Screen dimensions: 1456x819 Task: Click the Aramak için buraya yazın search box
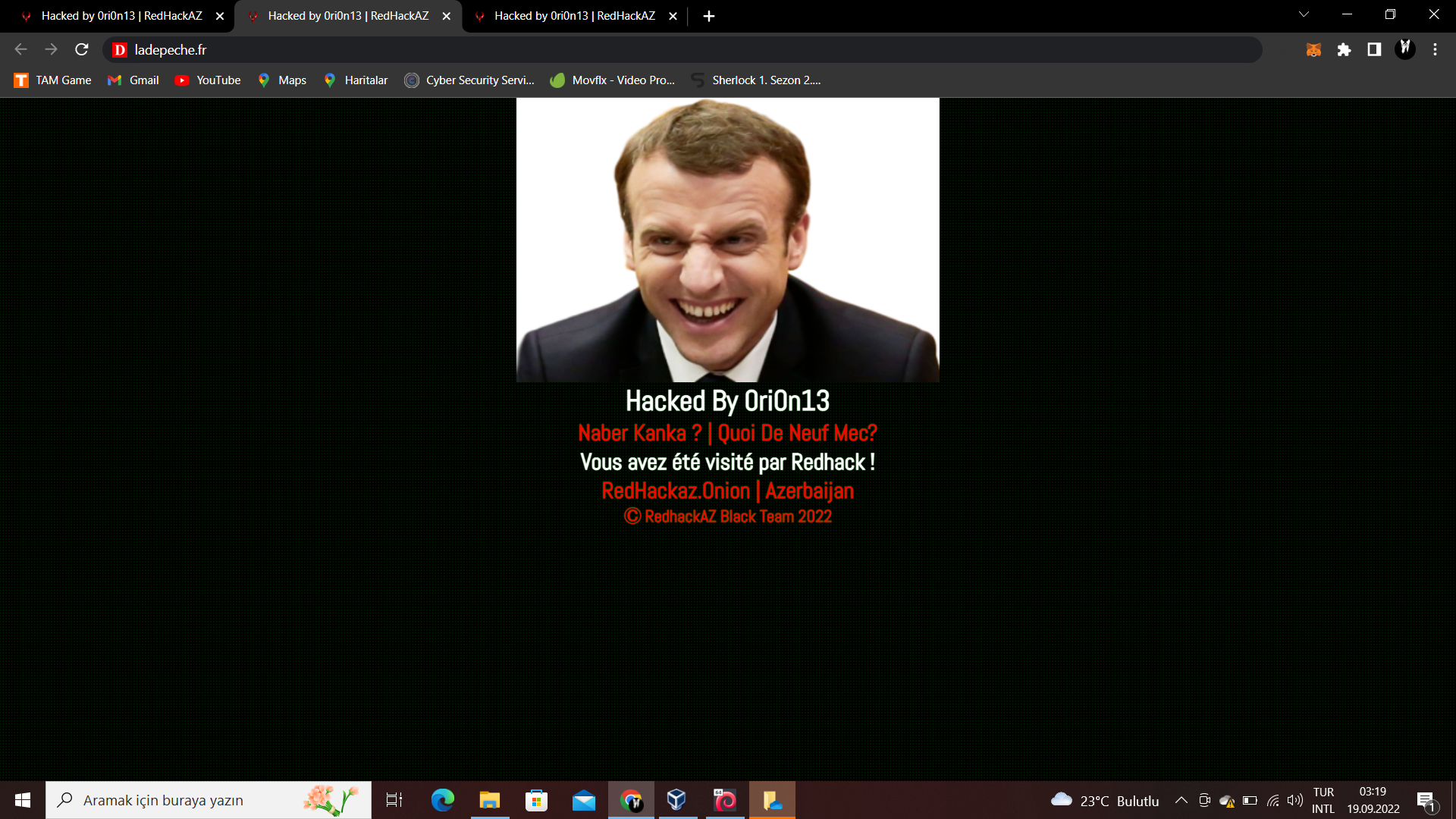click(209, 800)
